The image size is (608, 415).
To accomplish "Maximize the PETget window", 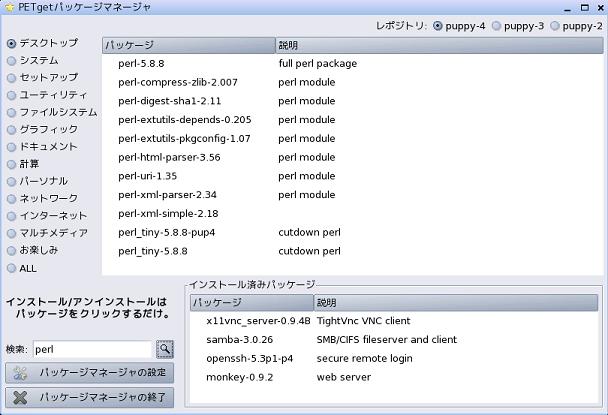I will point(585,7).
